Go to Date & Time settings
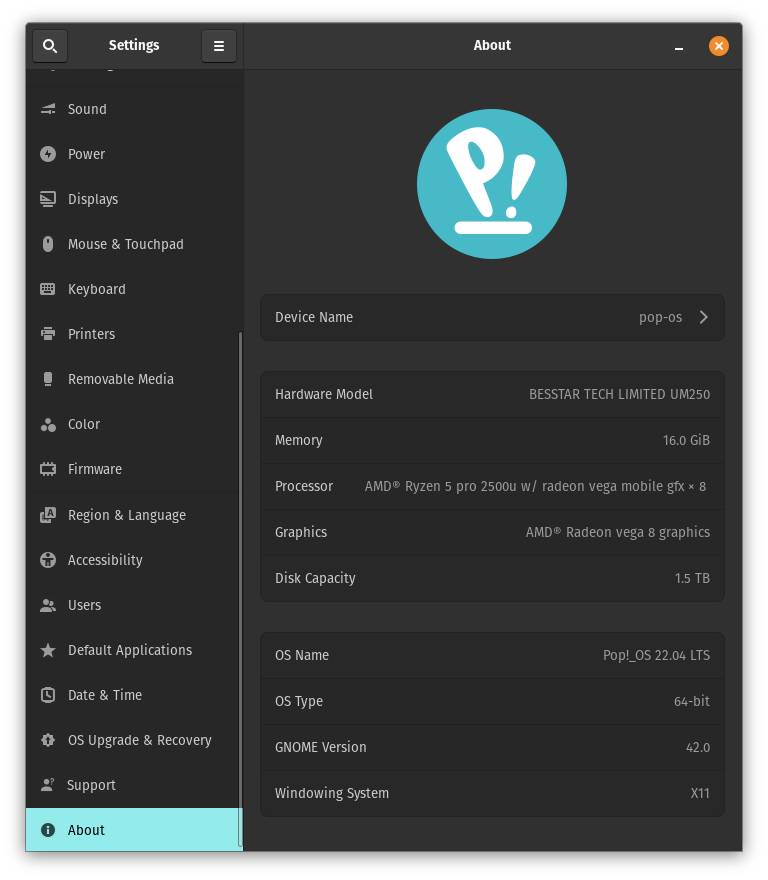768x880 pixels. click(132, 695)
